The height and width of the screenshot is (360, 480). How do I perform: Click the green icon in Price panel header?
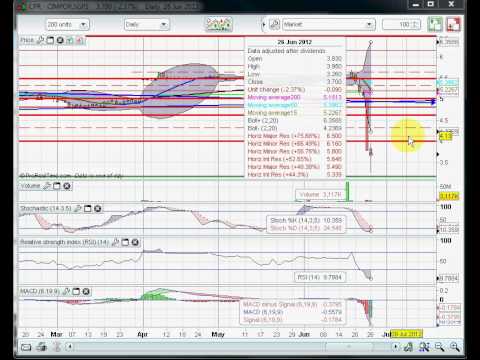pos(70,40)
